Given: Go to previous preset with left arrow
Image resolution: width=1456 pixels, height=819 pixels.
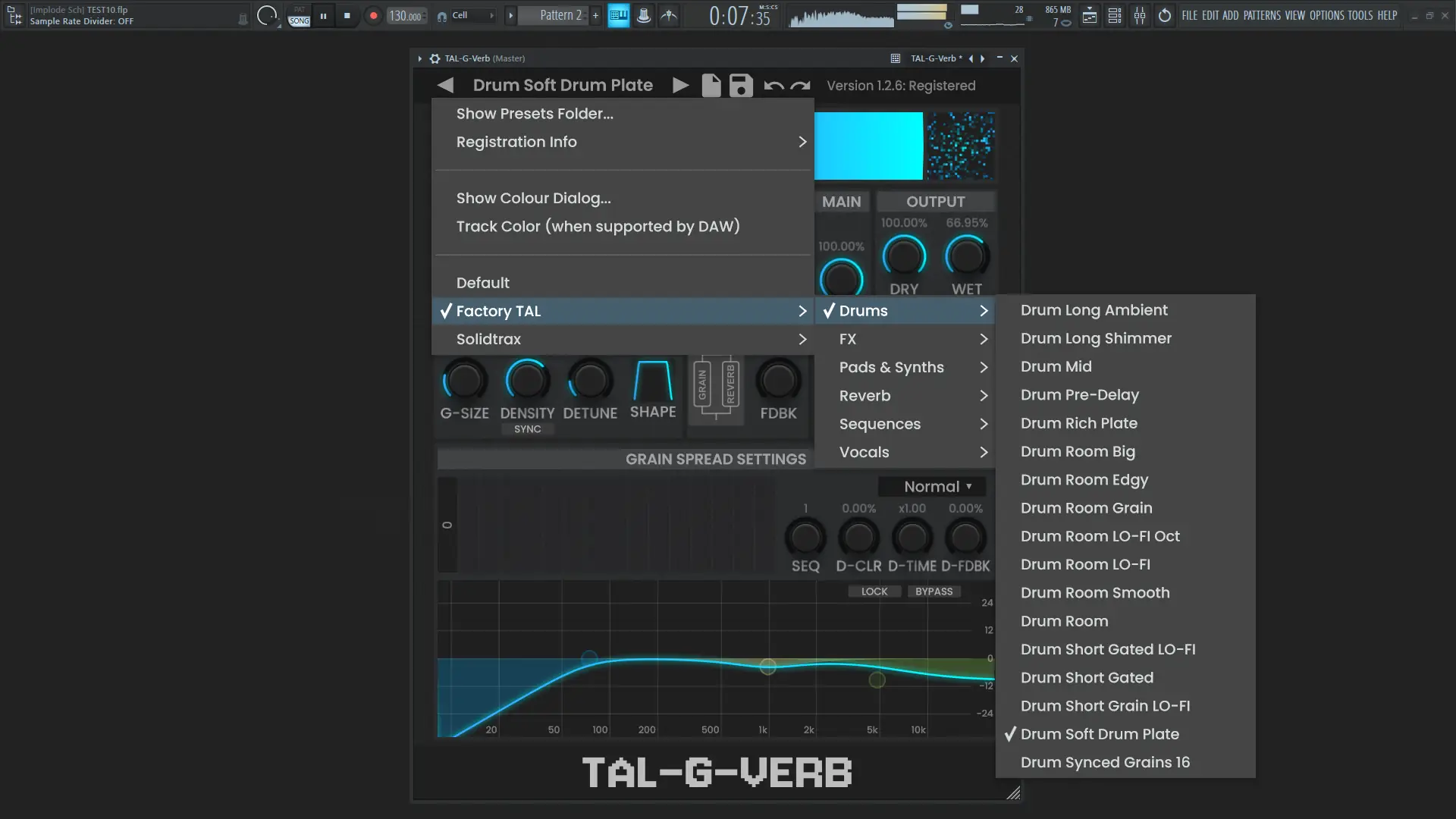Looking at the screenshot, I should (x=446, y=85).
